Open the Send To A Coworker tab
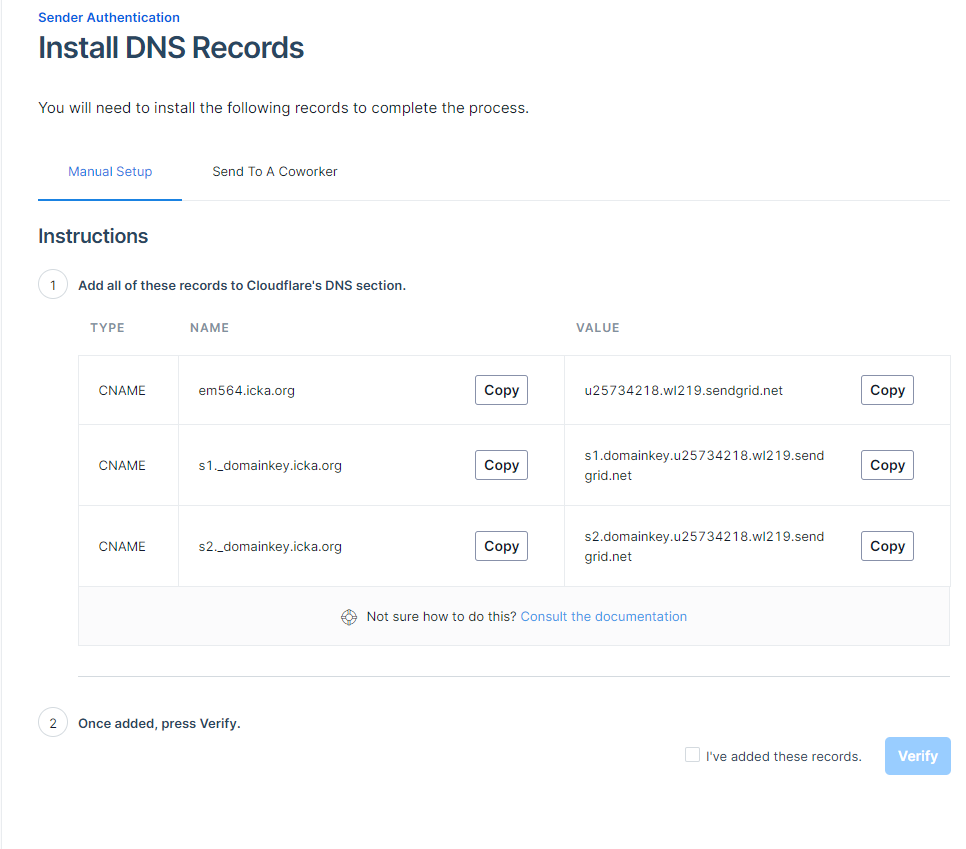966x849 pixels. point(275,172)
